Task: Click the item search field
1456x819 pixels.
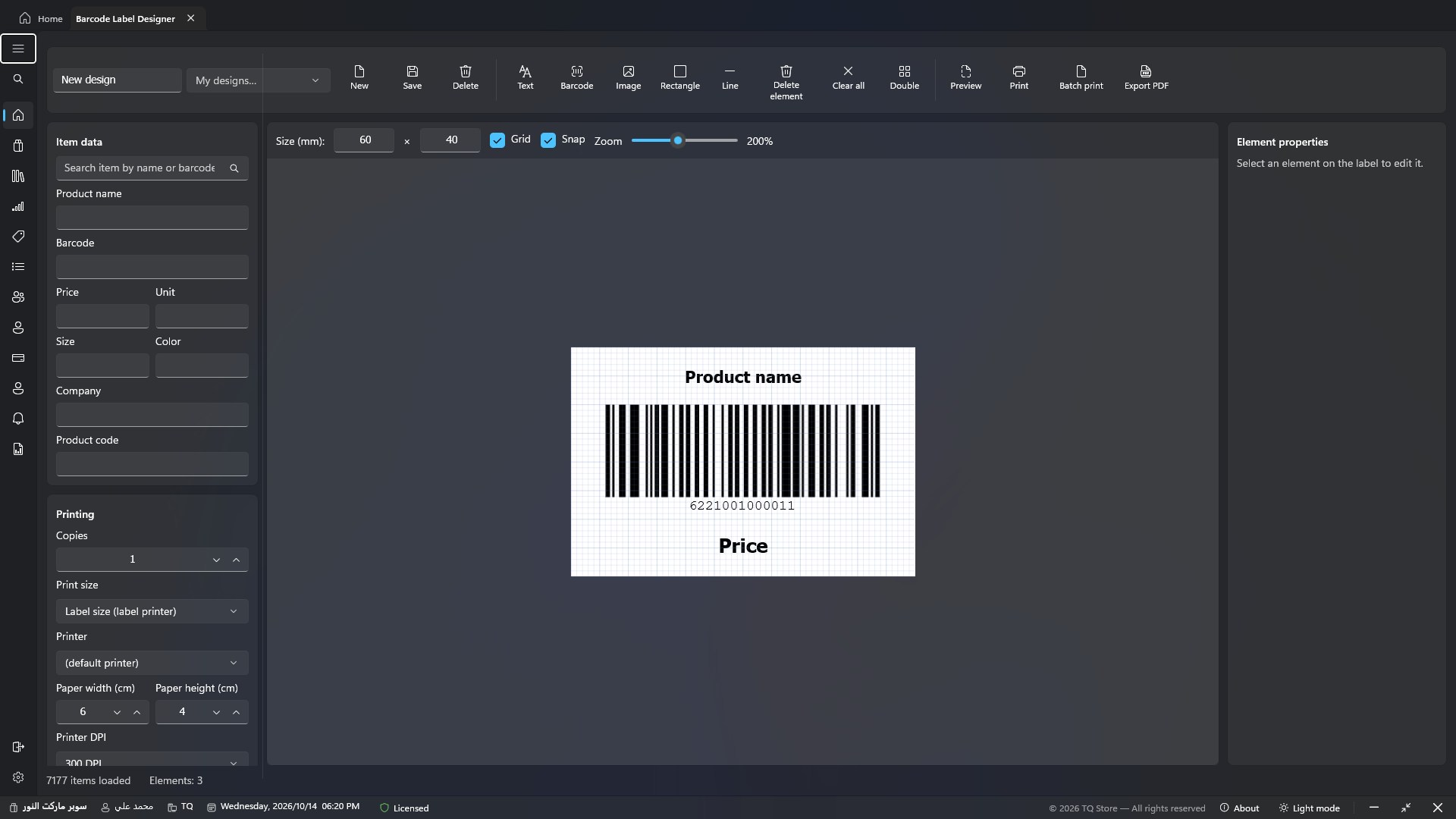Action: pyautogui.click(x=152, y=168)
